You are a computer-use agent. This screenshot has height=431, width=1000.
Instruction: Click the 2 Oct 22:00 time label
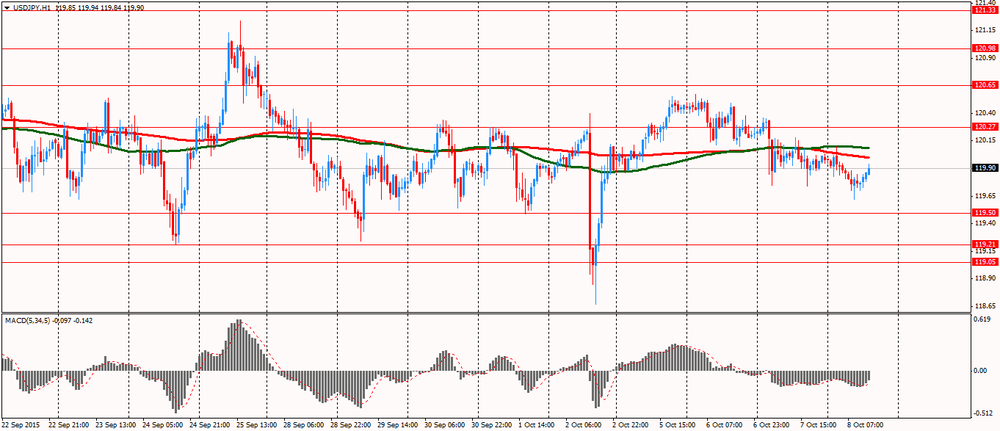[x=630, y=423]
